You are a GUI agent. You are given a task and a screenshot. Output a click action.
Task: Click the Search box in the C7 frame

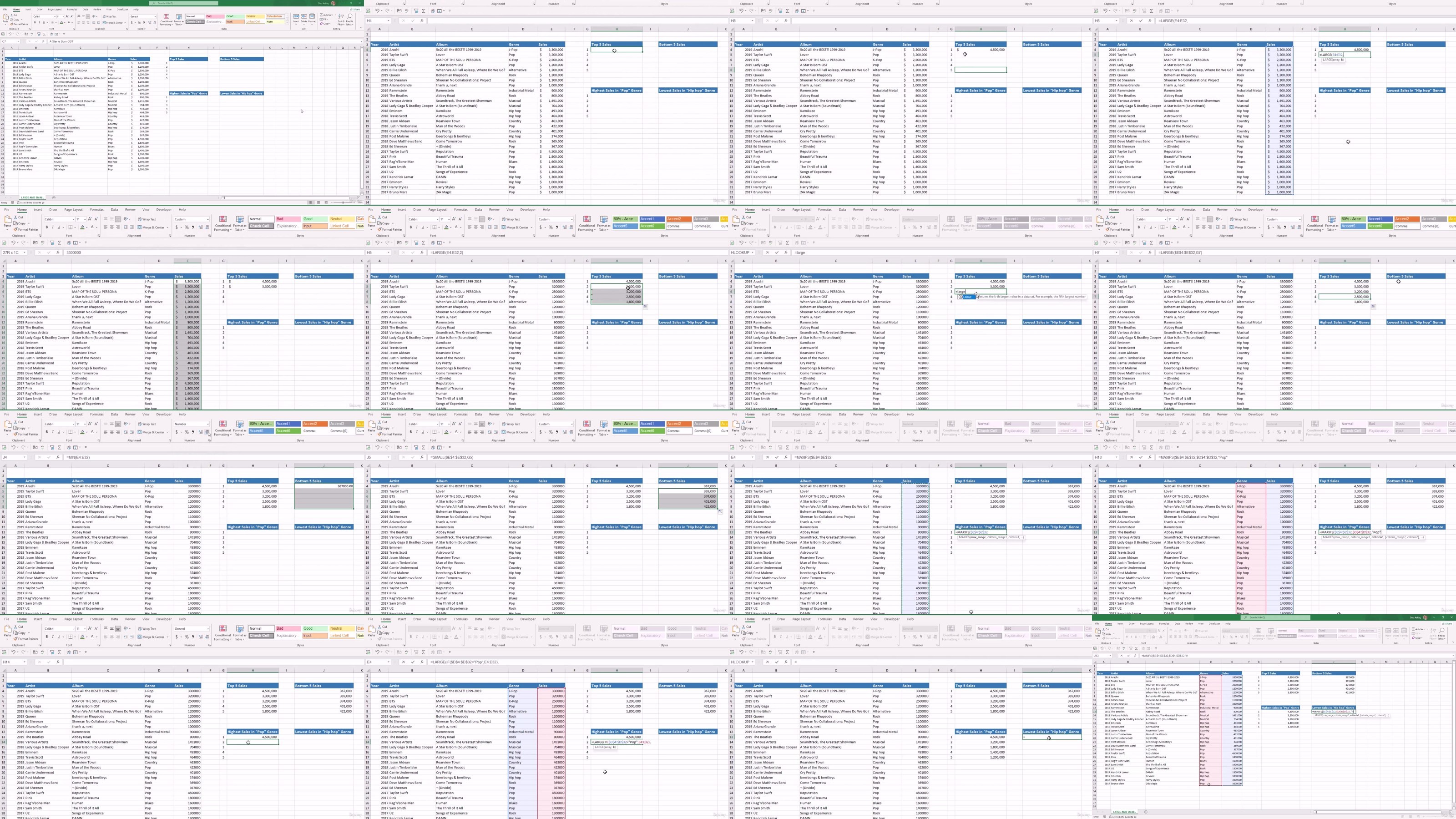(184, 3)
